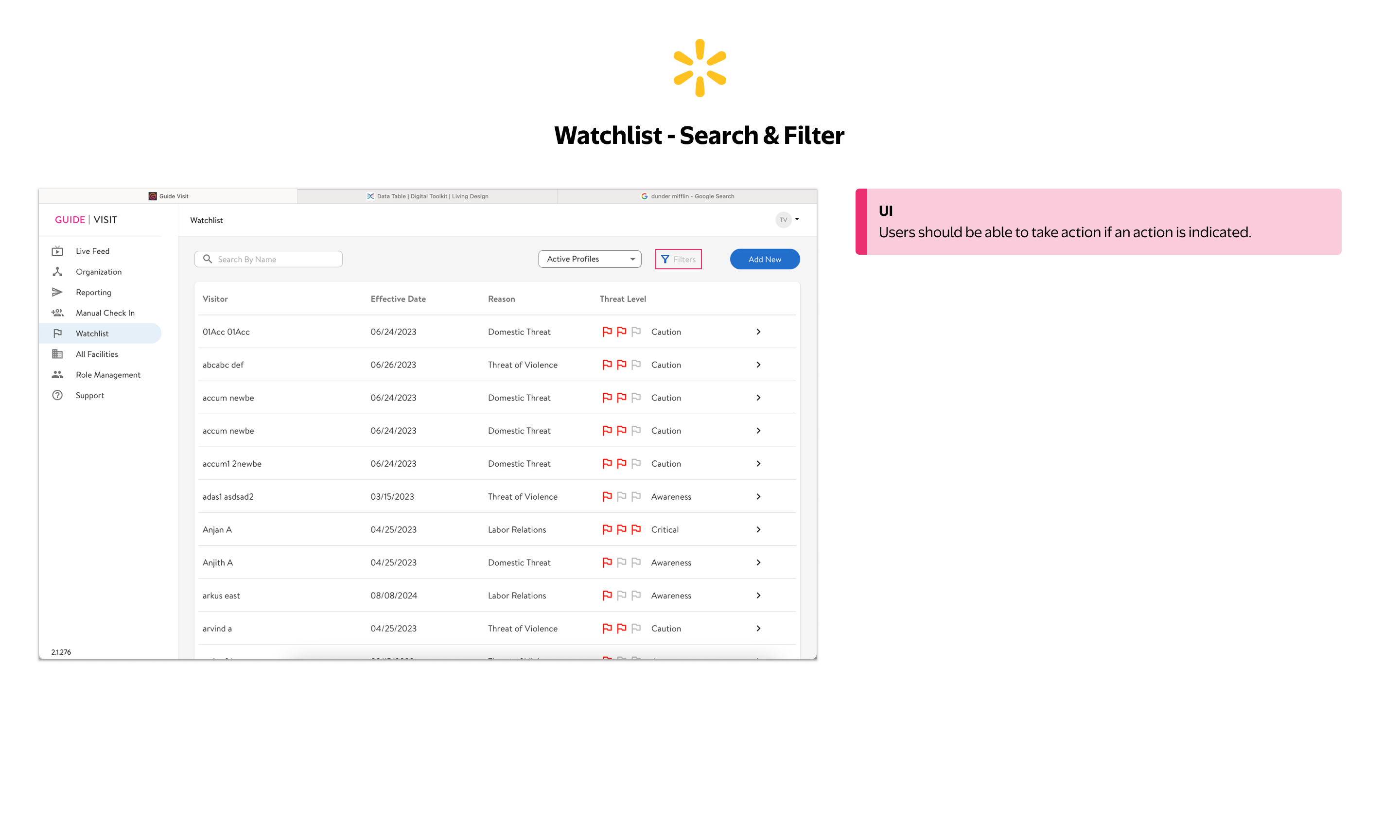
Task: Sort by the Effective Date column header
Action: (398, 299)
